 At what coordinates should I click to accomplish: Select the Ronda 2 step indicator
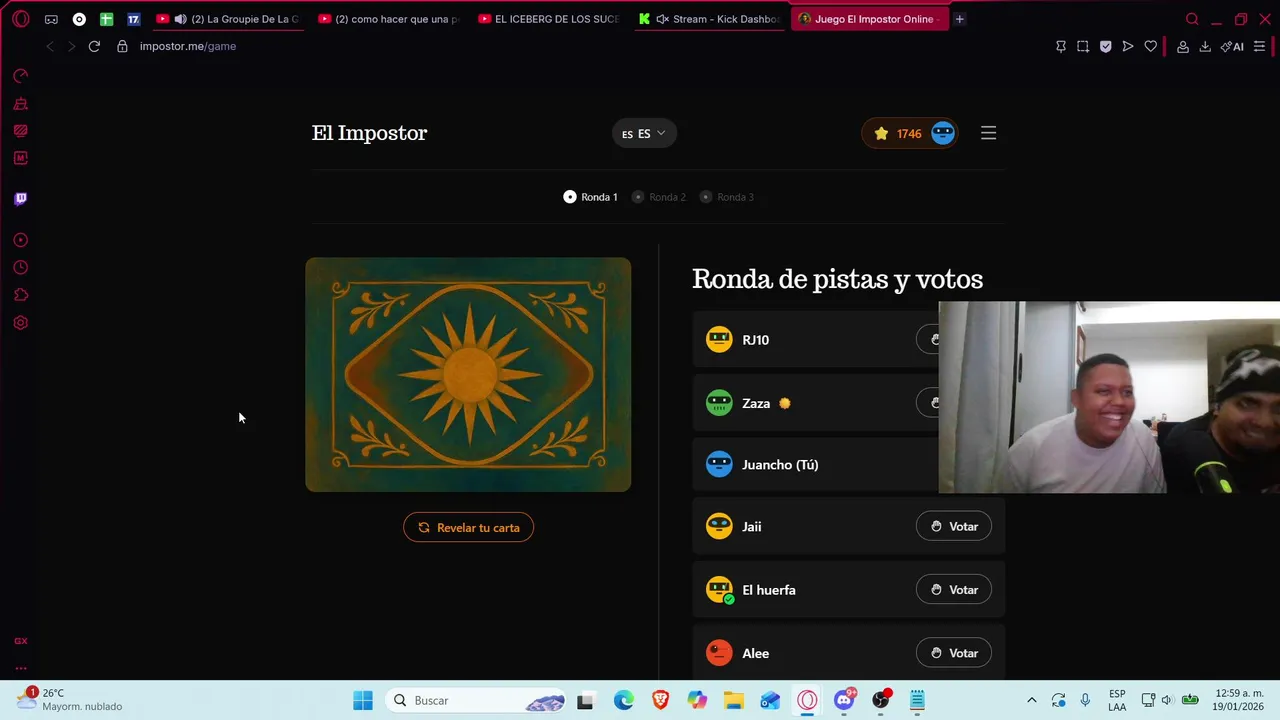click(x=658, y=197)
